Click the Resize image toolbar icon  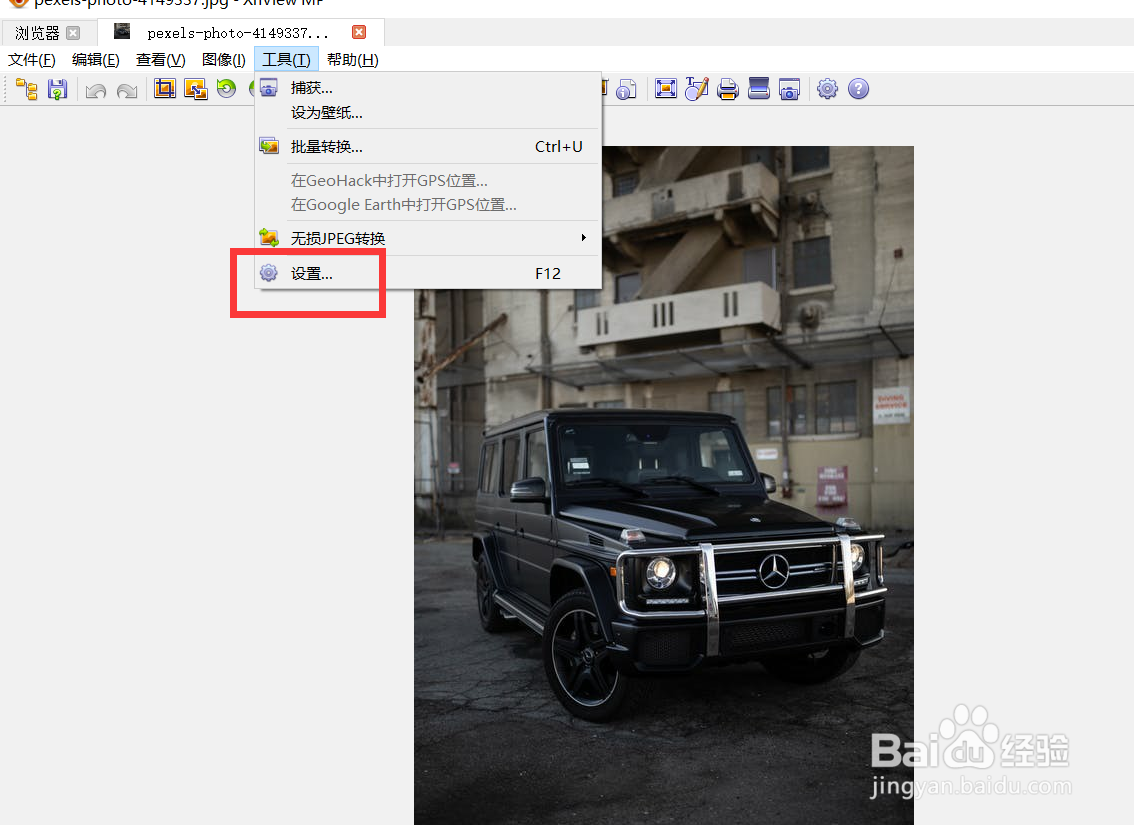(195, 89)
